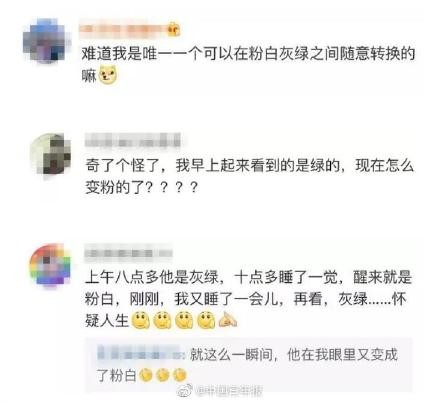Viewport: 440px width, 402px height.
Task: Open the rainbow-colored third commenter avatar
Action: tap(51, 265)
